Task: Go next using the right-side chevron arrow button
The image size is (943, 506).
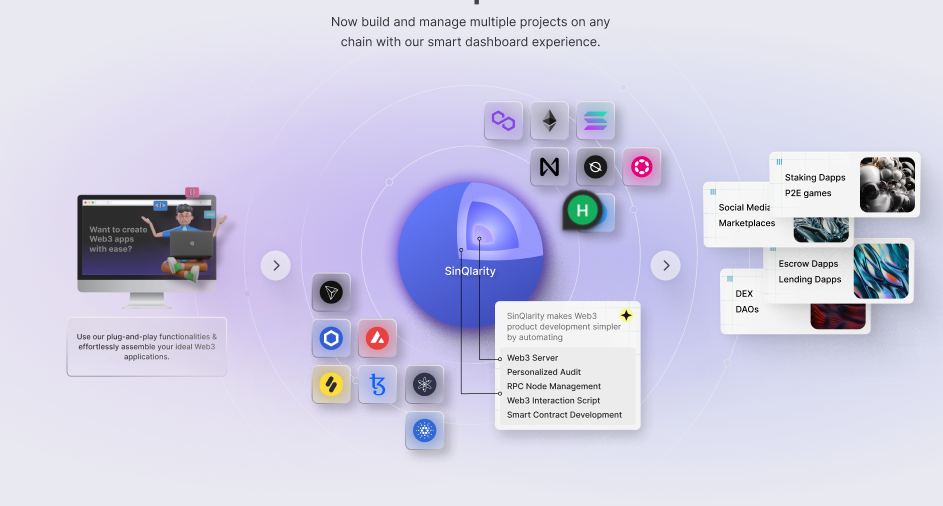Action: pyautogui.click(x=665, y=265)
